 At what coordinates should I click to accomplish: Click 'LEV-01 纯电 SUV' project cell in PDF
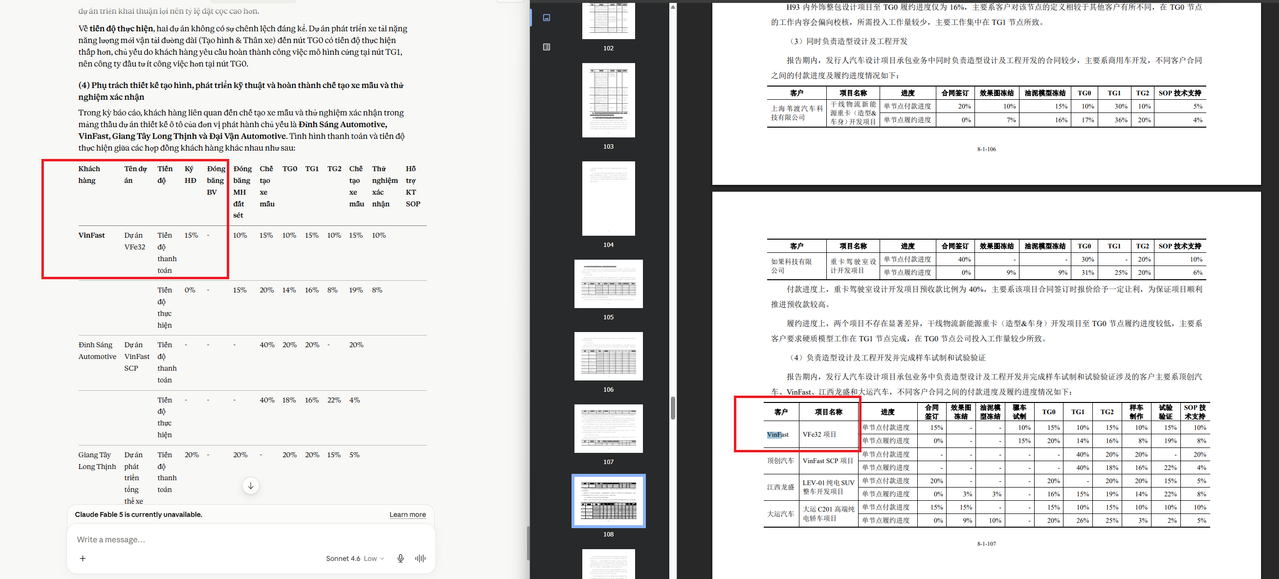coord(829,486)
